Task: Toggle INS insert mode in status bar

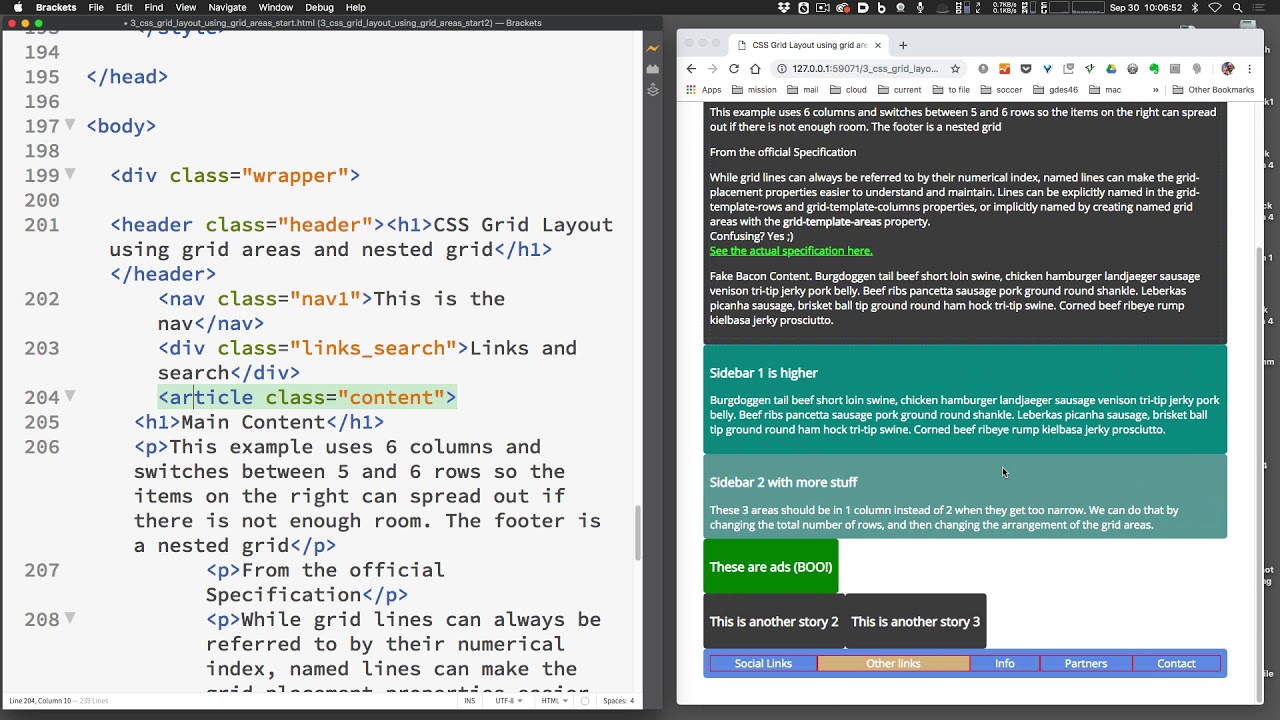Action: (470, 701)
